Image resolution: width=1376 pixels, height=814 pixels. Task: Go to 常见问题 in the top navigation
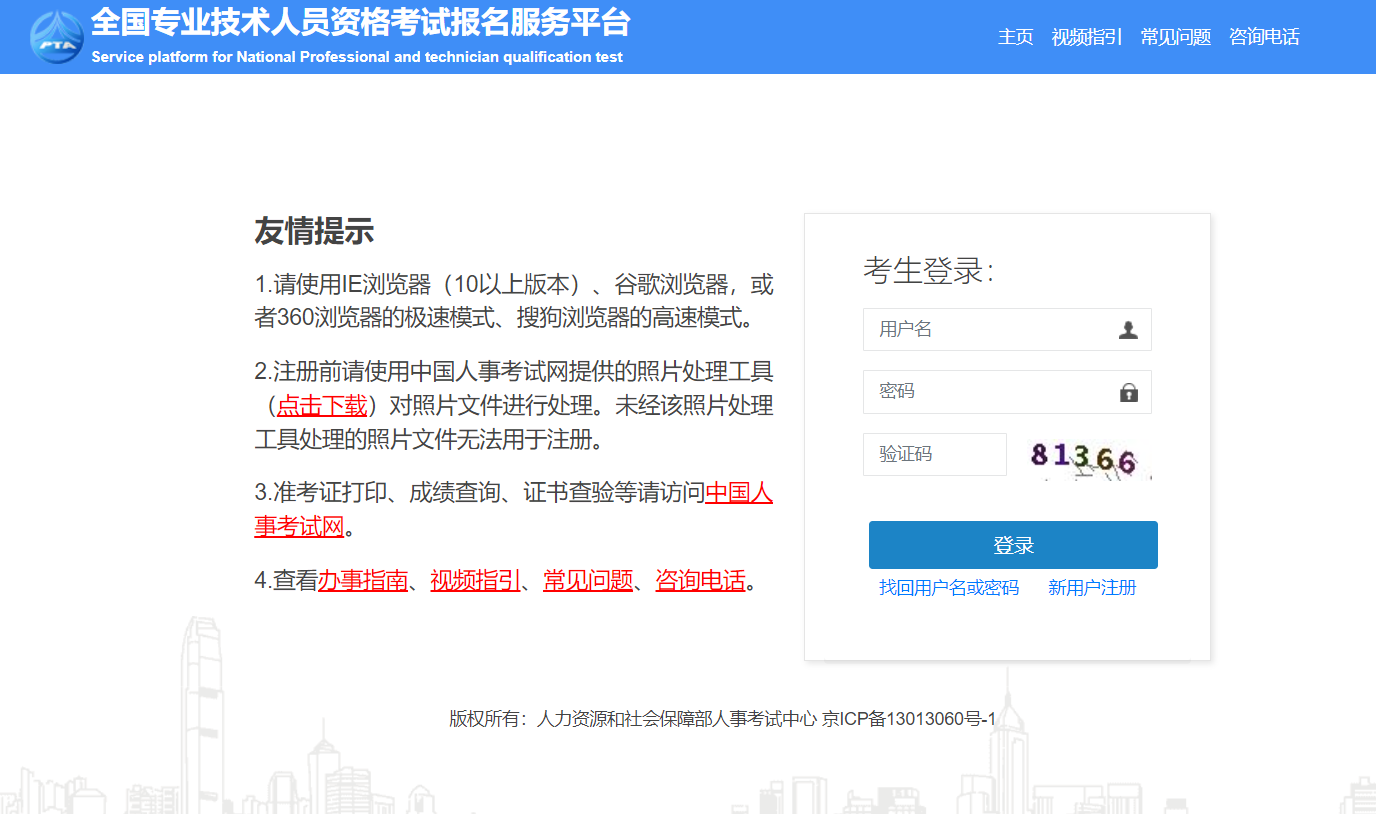1176,37
